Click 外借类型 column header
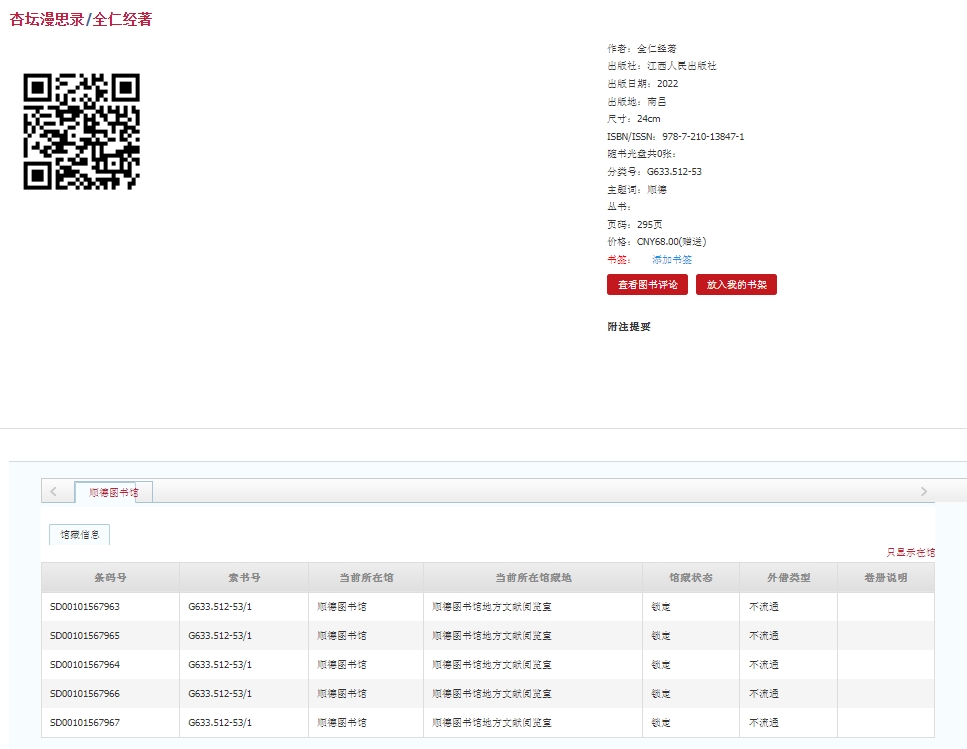 [789, 578]
